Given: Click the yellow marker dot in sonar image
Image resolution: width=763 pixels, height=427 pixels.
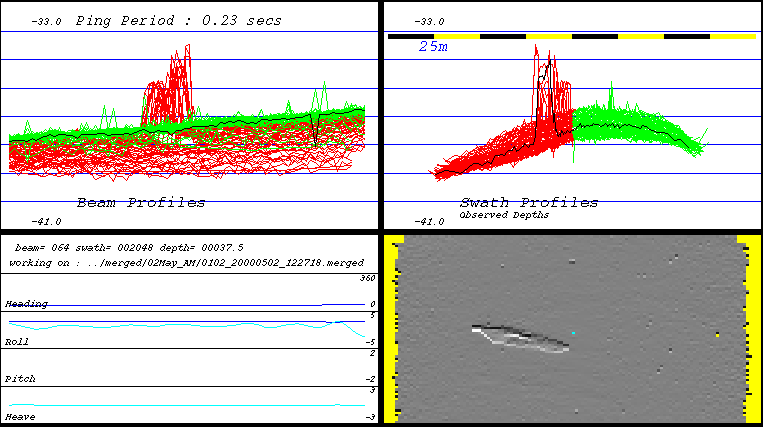Looking at the screenshot, I should tap(717, 335).
